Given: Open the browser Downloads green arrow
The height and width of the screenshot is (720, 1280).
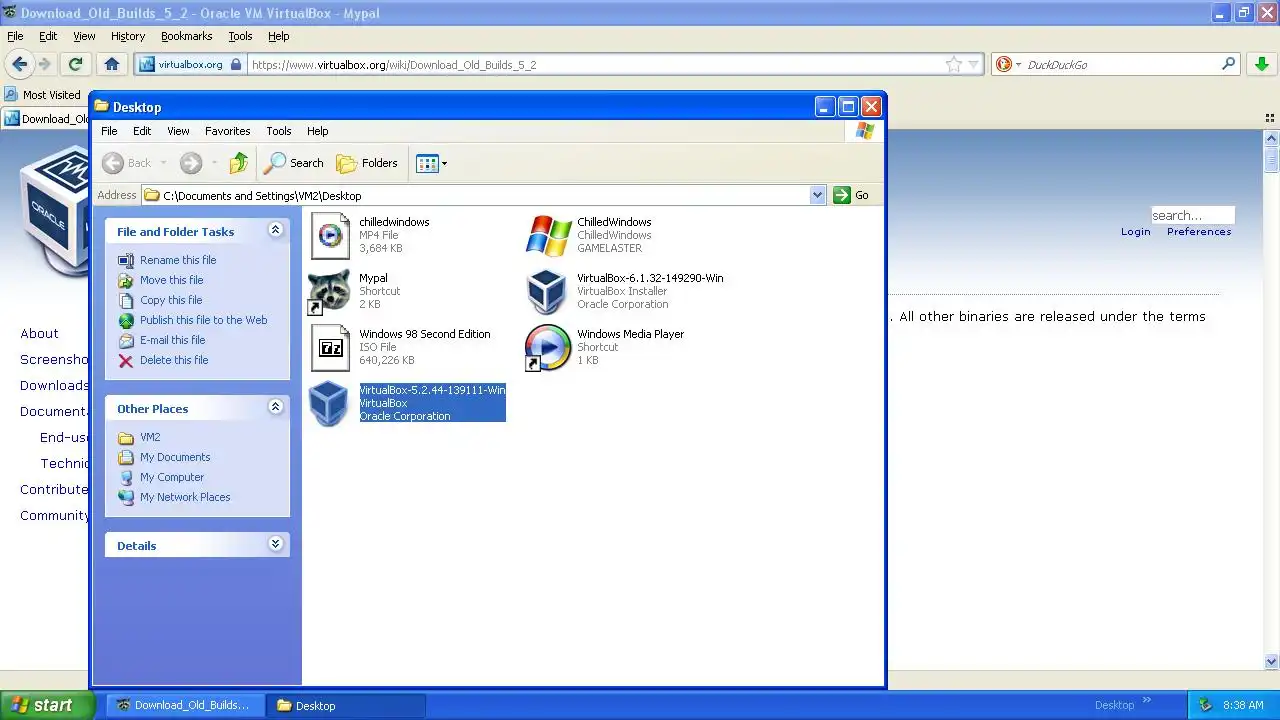Looking at the screenshot, I should [x=1261, y=64].
